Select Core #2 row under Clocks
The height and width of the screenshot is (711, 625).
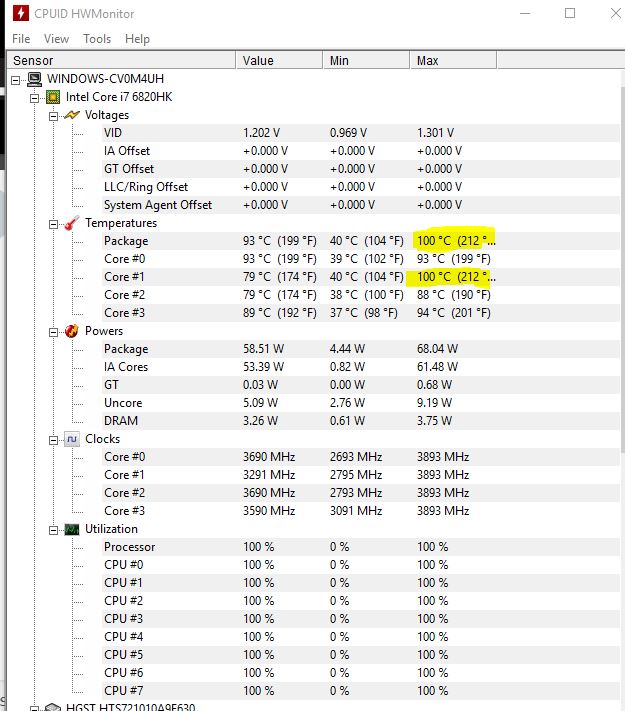pos(361,493)
